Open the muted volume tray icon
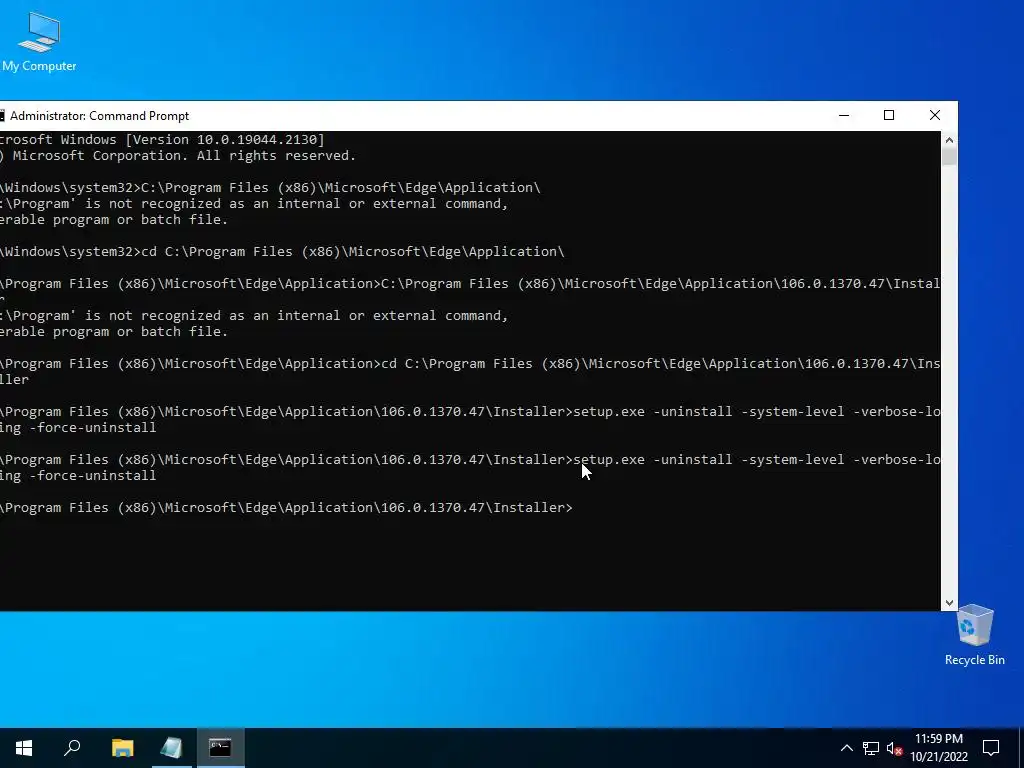1024x768 pixels. 895,748
